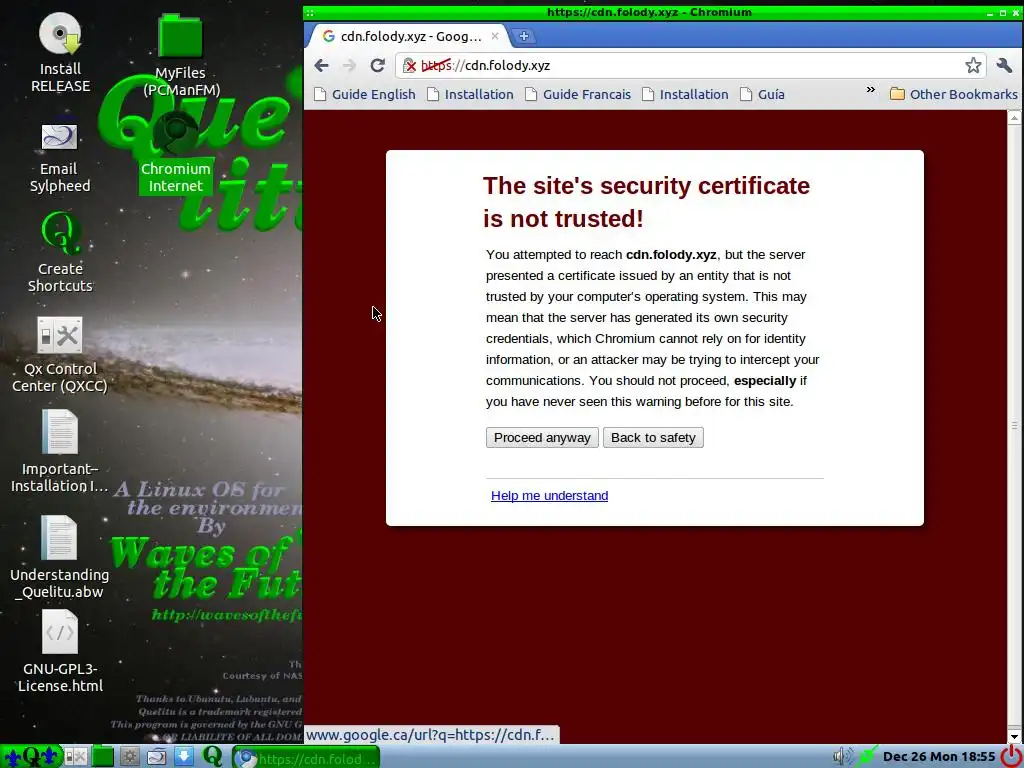1024x768 pixels.
Task: Open the Installation bookmark after Guide Francais
Action: [685, 94]
